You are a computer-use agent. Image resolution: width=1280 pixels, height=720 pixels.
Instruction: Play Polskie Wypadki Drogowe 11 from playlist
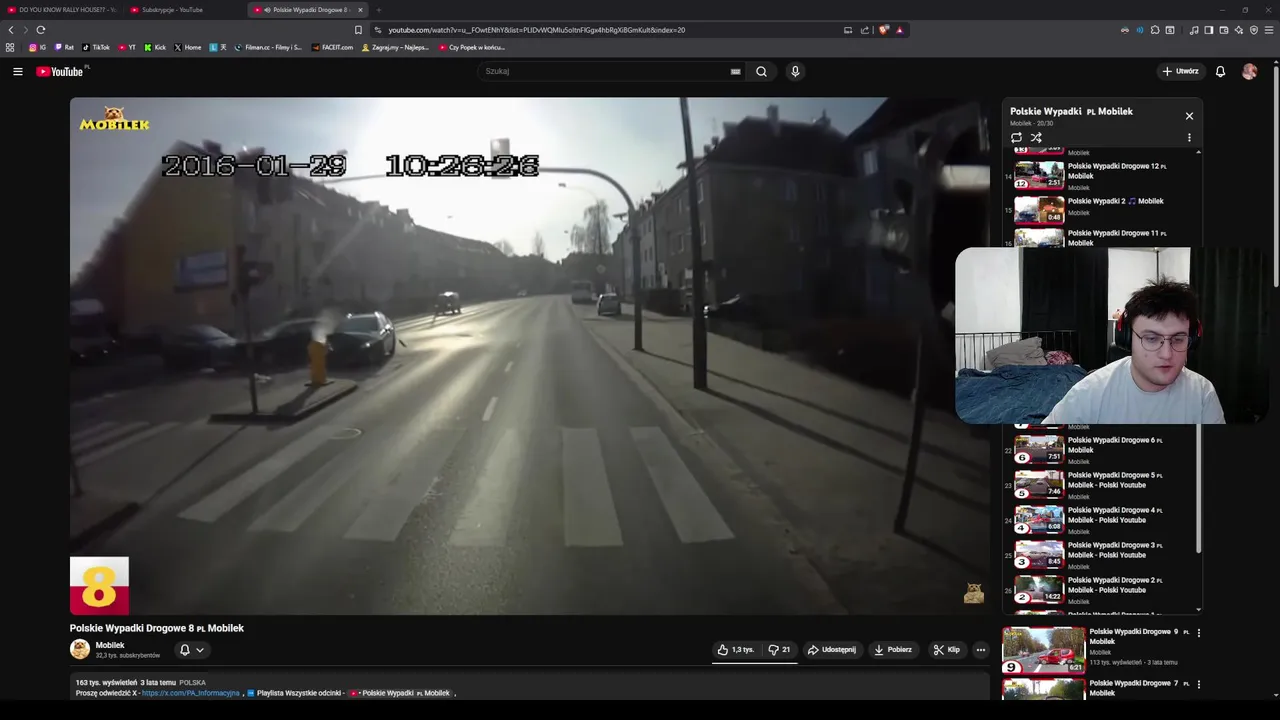click(1103, 238)
